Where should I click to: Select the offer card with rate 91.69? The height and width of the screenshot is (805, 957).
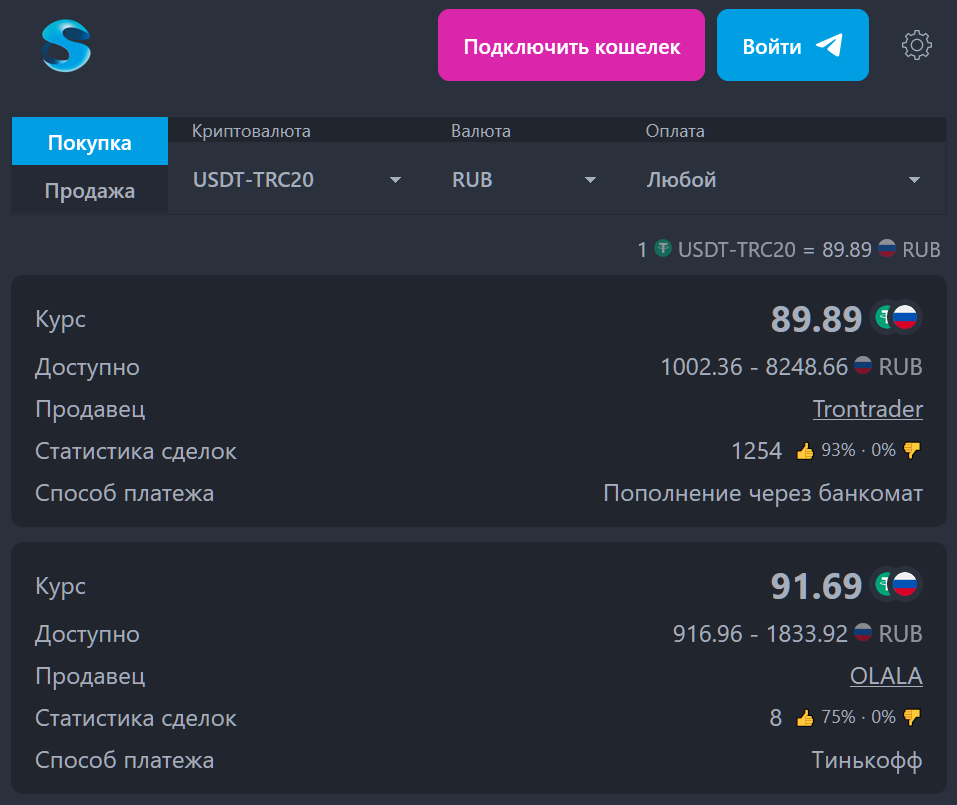[478, 668]
